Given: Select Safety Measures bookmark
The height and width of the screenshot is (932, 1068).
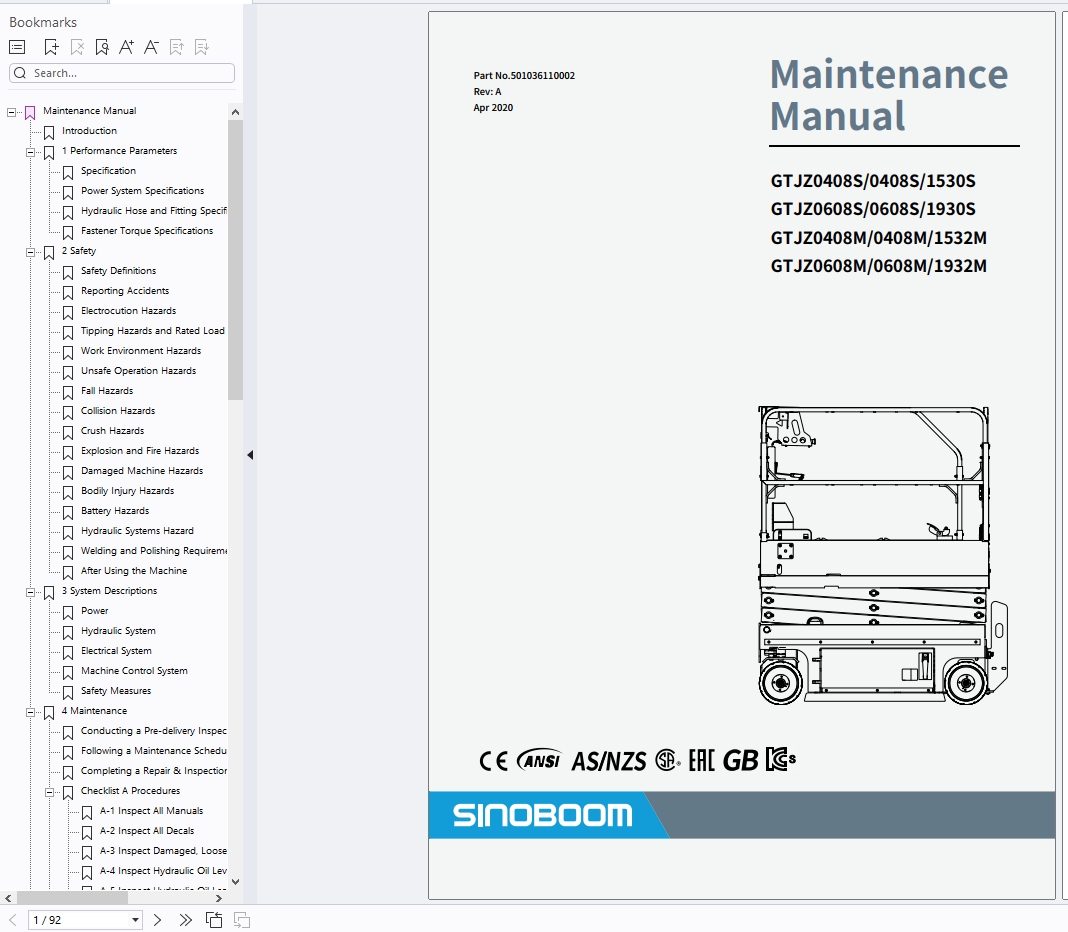Looking at the screenshot, I should click(116, 691).
